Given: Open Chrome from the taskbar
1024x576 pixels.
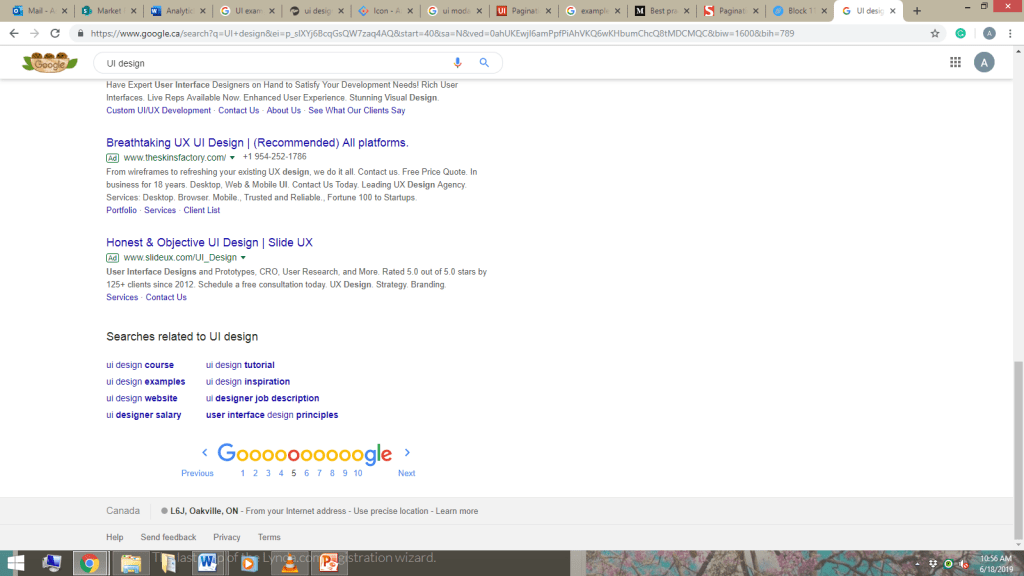Looking at the screenshot, I should pyautogui.click(x=89, y=563).
